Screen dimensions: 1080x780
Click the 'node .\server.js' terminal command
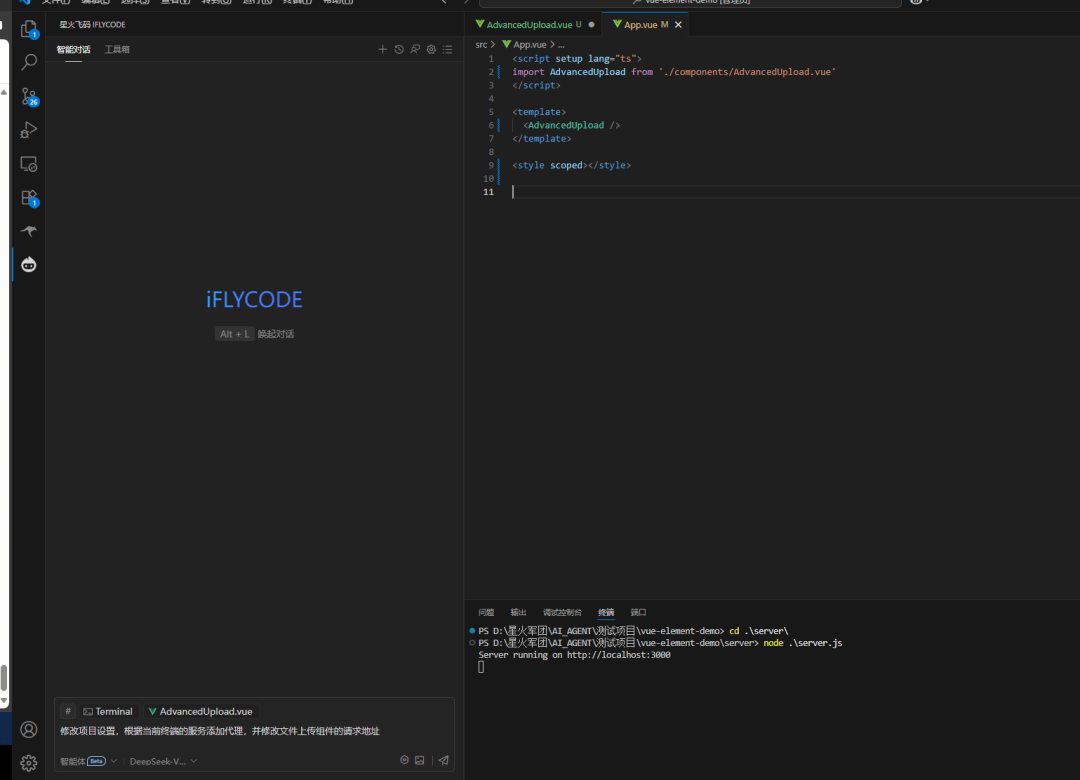[802, 643]
